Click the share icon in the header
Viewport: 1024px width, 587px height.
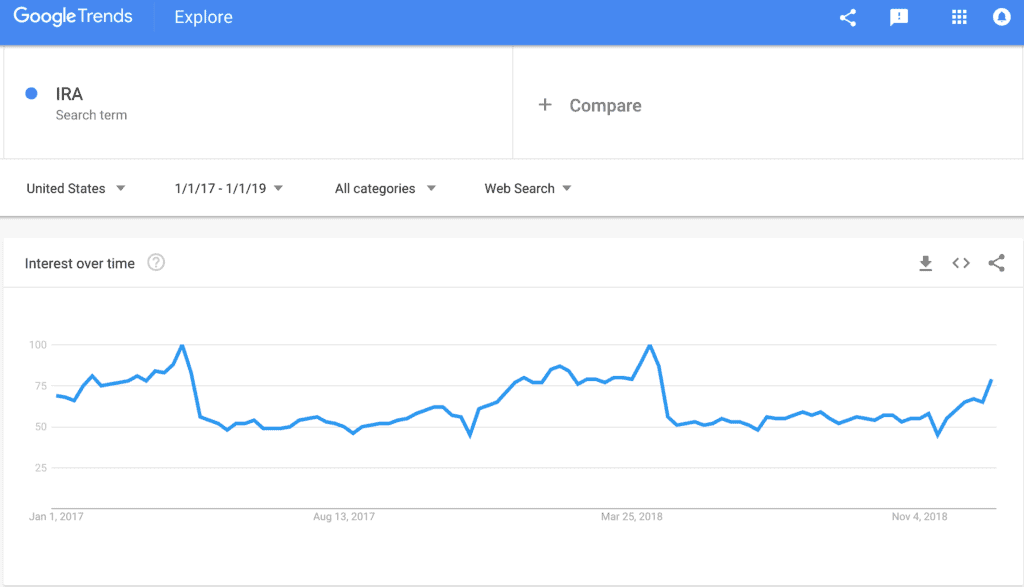click(848, 18)
